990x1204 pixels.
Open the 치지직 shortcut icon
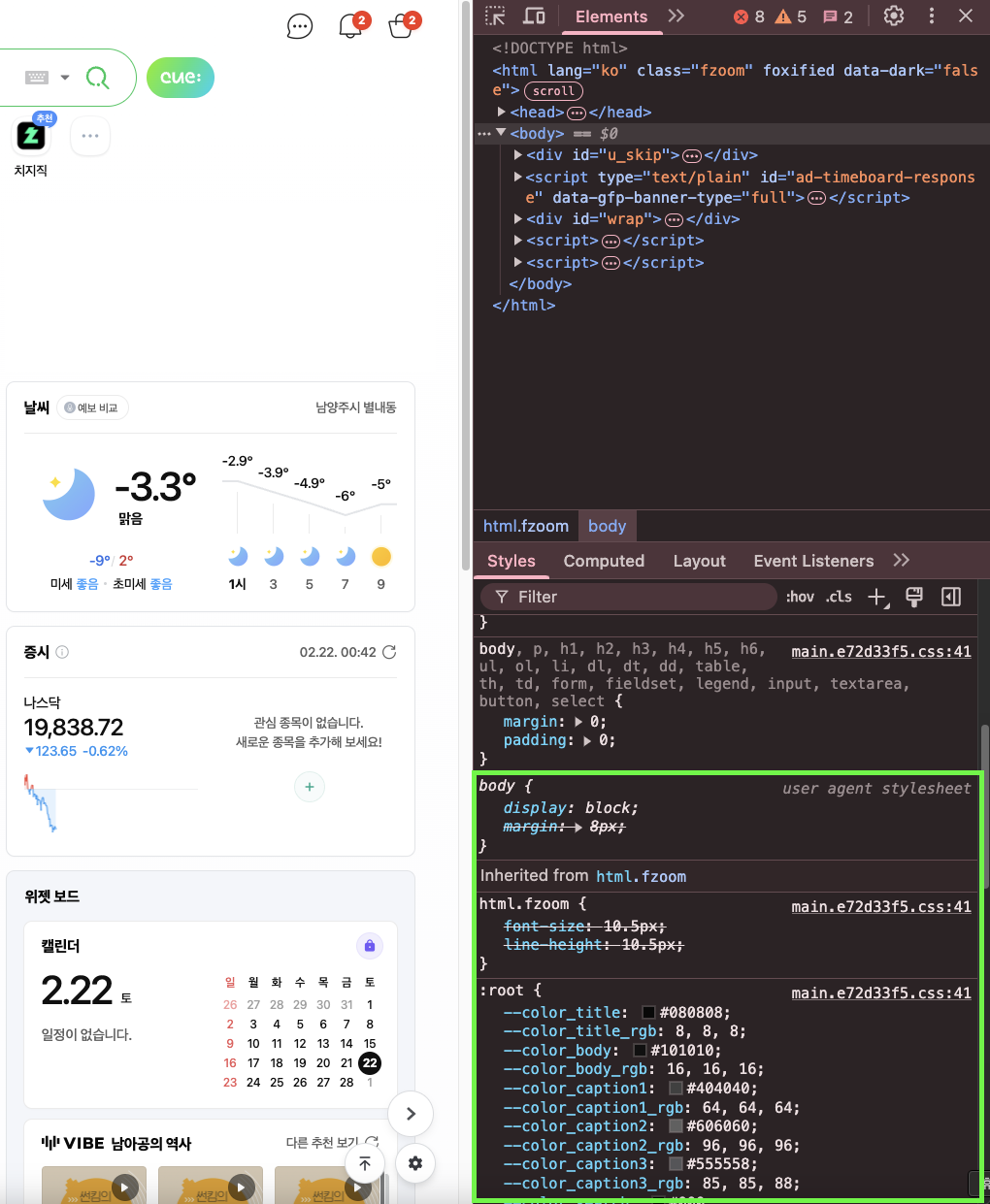click(x=31, y=136)
